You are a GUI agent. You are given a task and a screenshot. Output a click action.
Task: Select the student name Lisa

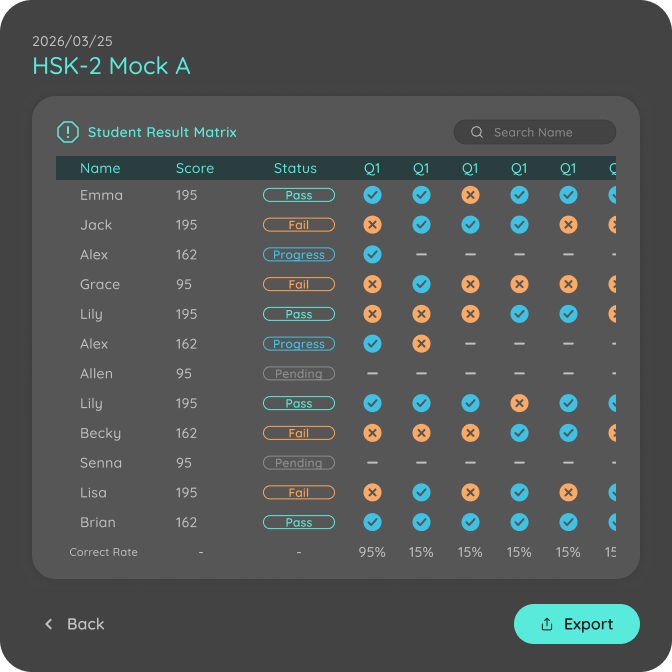[x=93, y=492]
